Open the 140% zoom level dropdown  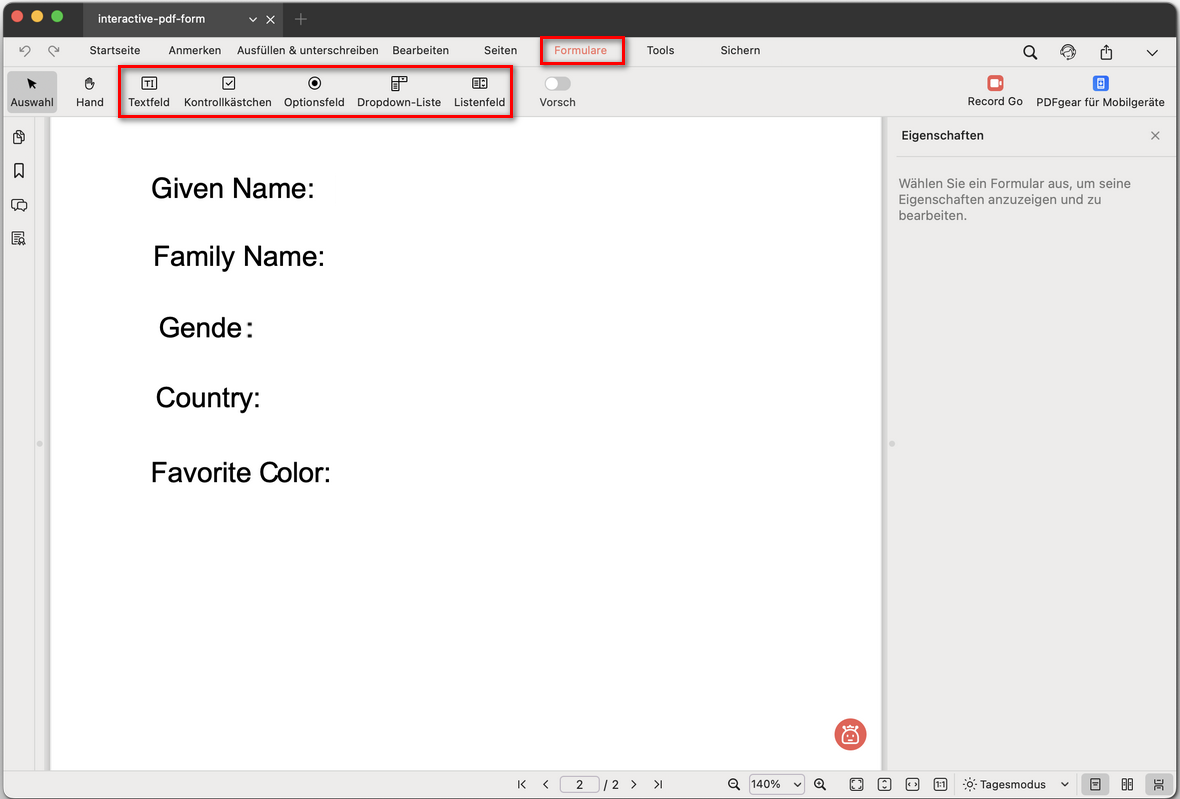click(777, 785)
